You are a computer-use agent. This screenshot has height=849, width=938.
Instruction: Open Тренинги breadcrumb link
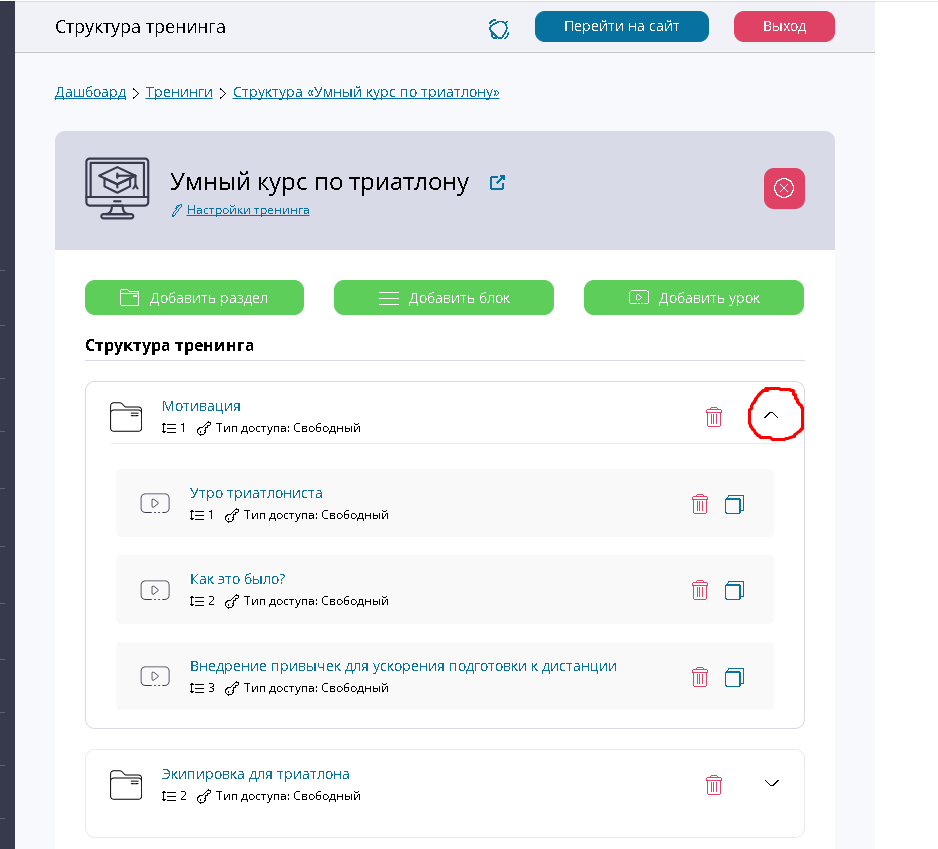(x=179, y=92)
